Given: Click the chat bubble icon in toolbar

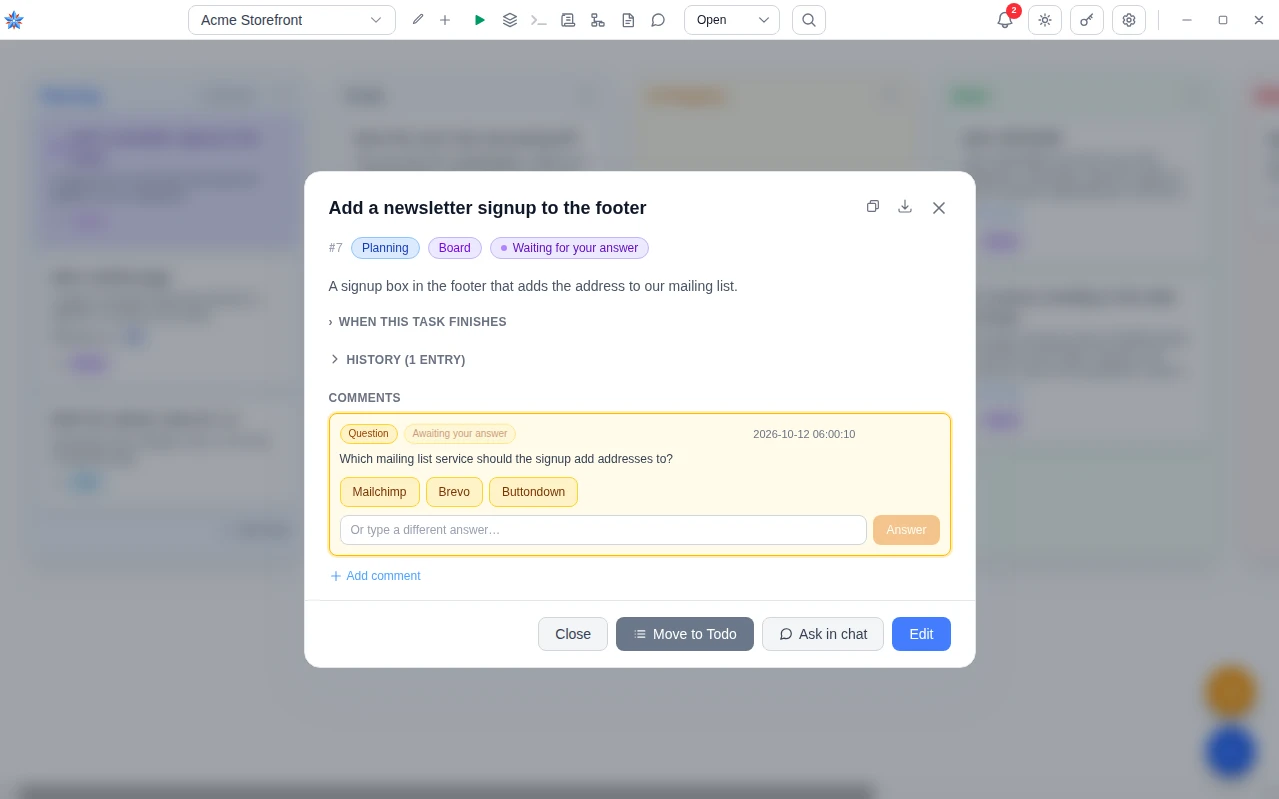Looking at the screenshot, I should point(658,20).
